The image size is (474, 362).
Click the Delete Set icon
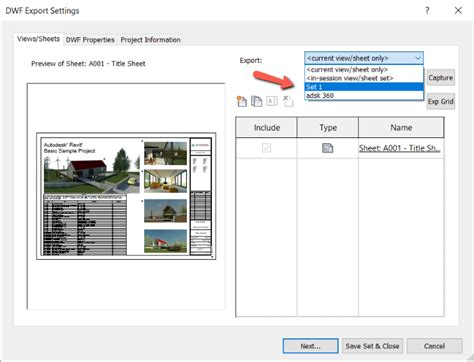[288, 101]
